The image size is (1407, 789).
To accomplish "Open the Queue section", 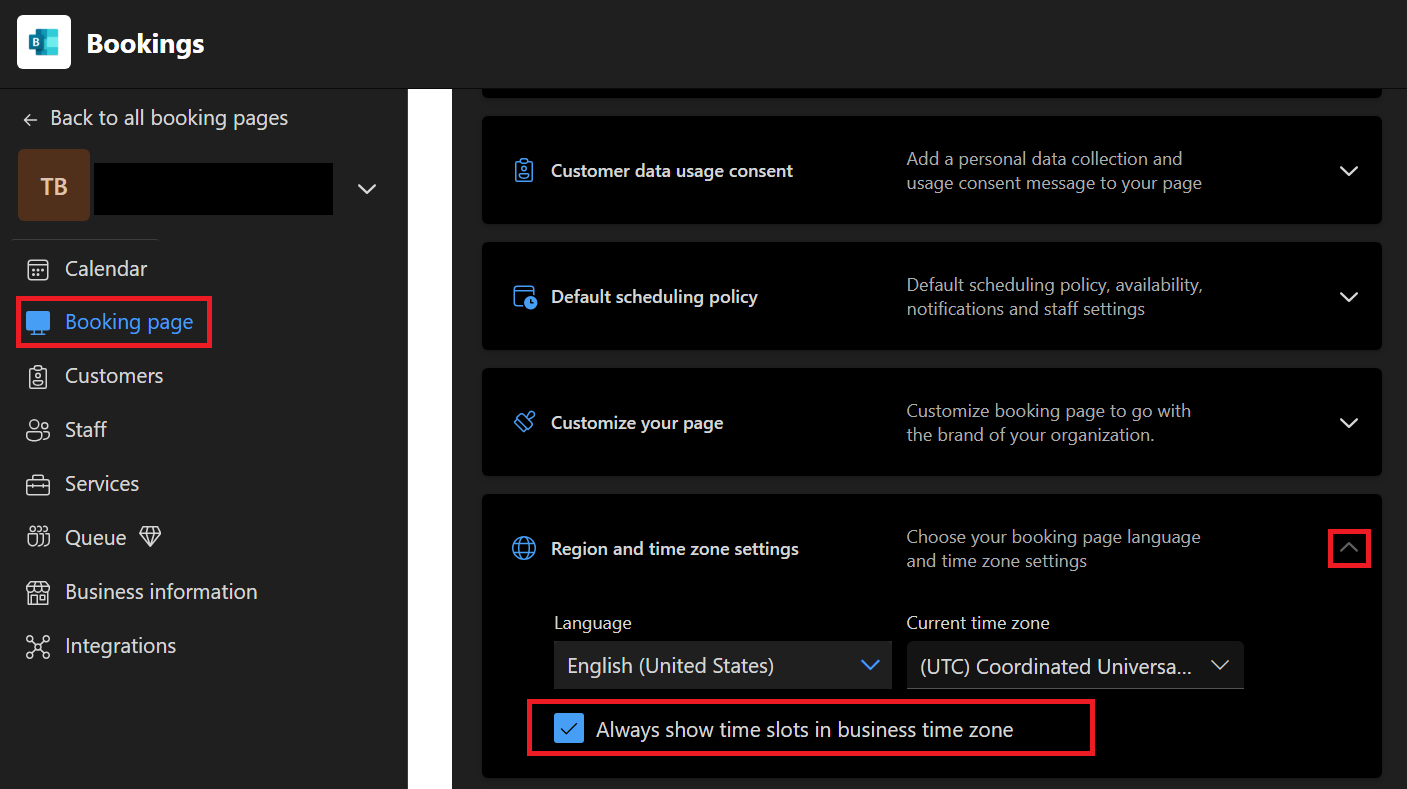I will (95, 538).
